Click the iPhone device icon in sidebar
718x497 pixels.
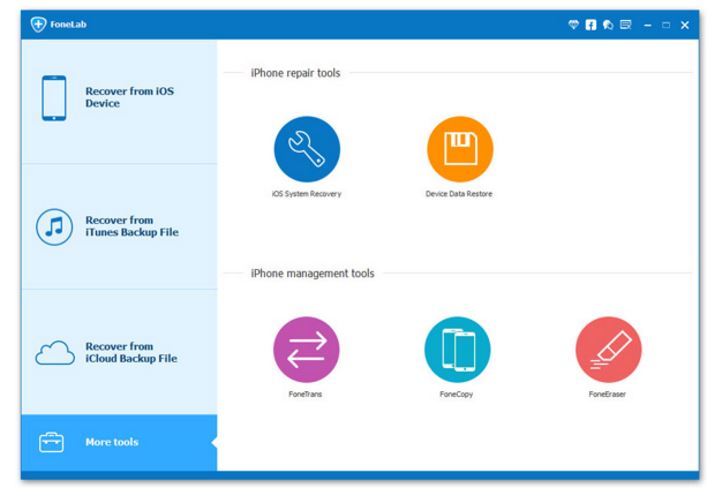tap(54, 98)
